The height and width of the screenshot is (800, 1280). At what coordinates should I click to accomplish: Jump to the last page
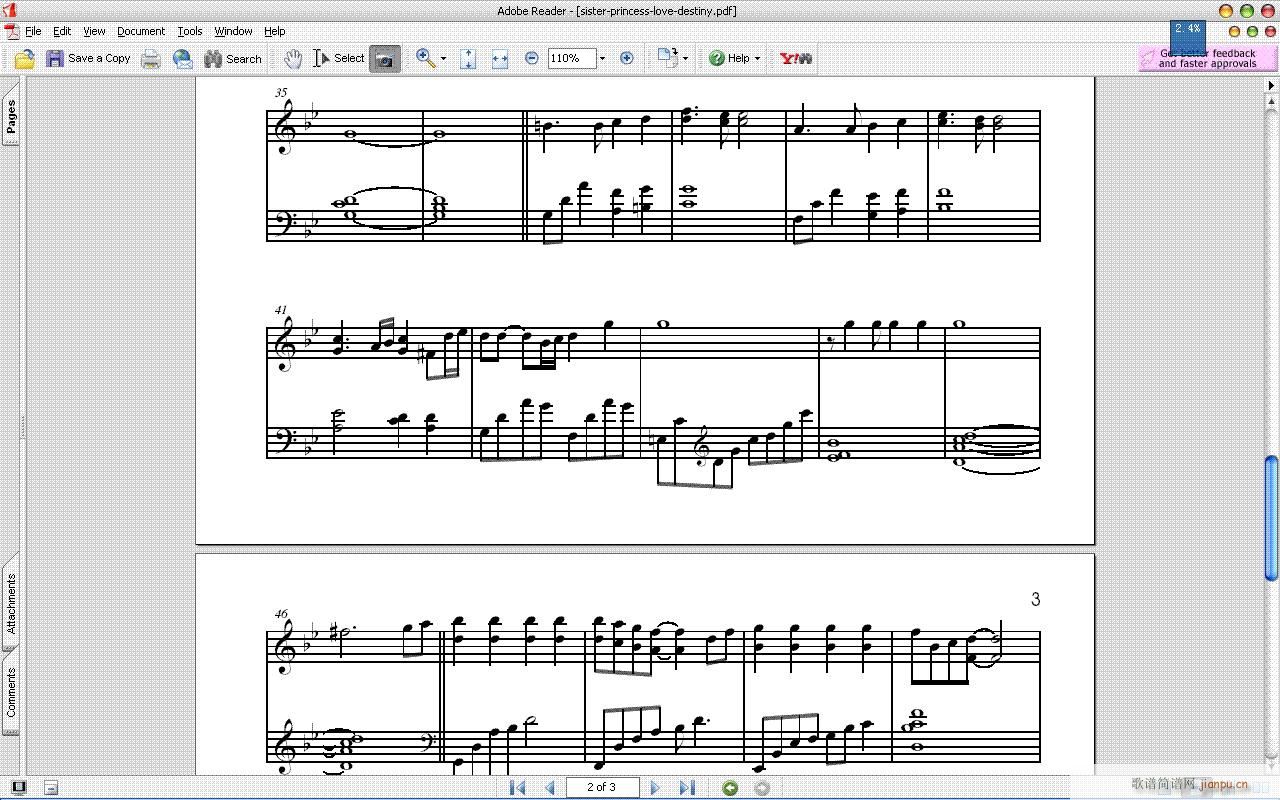[x=687, y=788]
